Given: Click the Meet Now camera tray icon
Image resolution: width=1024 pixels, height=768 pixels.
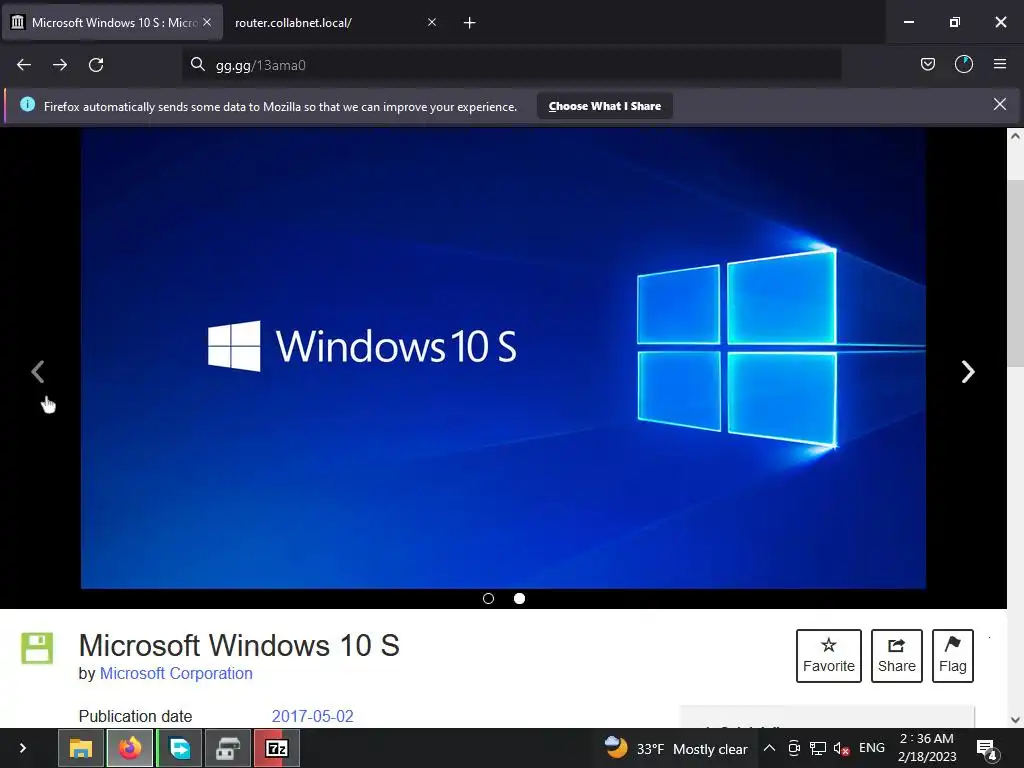Looking at the screenshot, I should (x=794, y=748).
